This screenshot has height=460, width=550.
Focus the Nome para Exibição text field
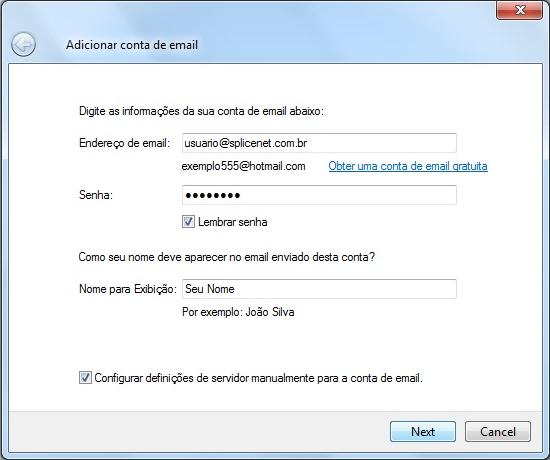tap(319, 289)
